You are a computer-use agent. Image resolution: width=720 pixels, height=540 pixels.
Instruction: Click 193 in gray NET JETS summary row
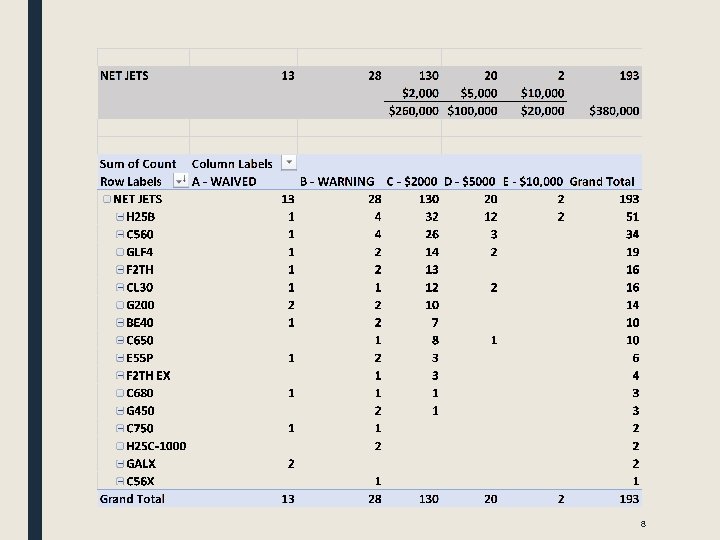[629, 76]
